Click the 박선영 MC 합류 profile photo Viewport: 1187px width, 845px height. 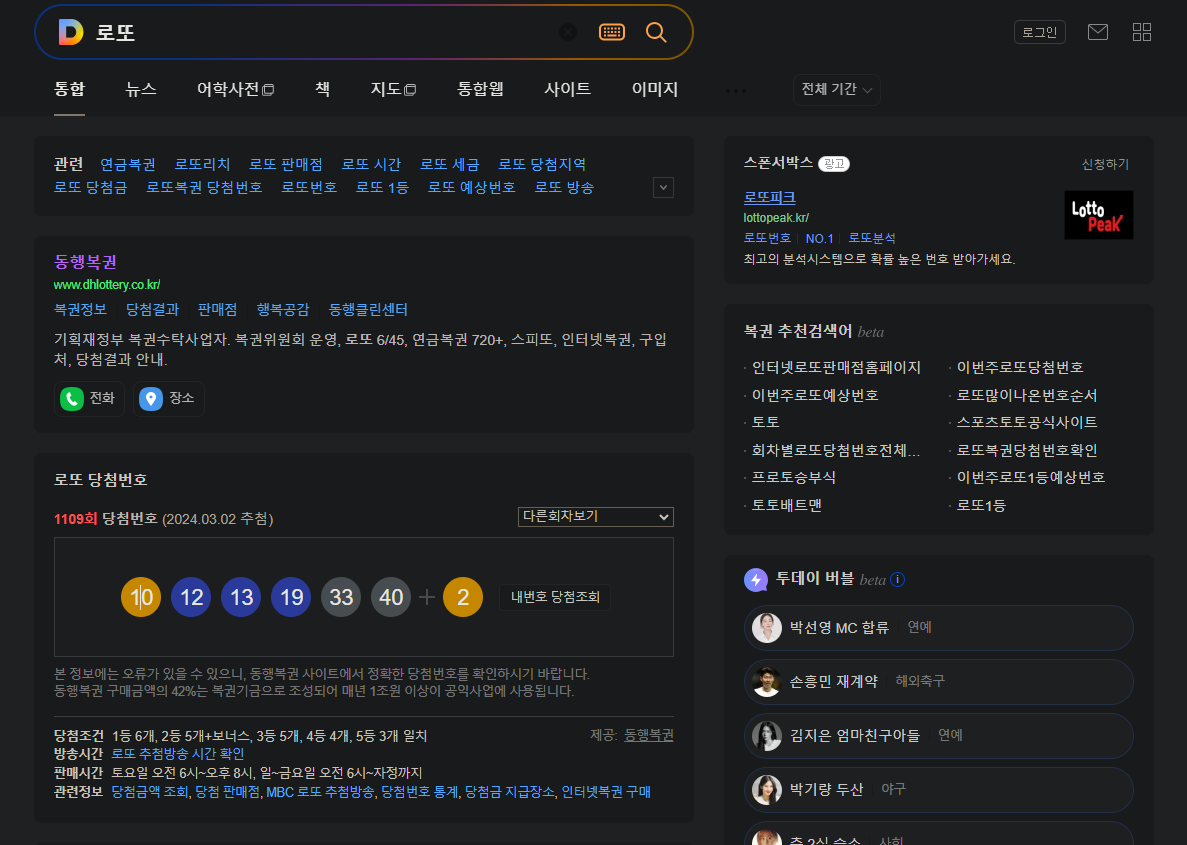767,628
